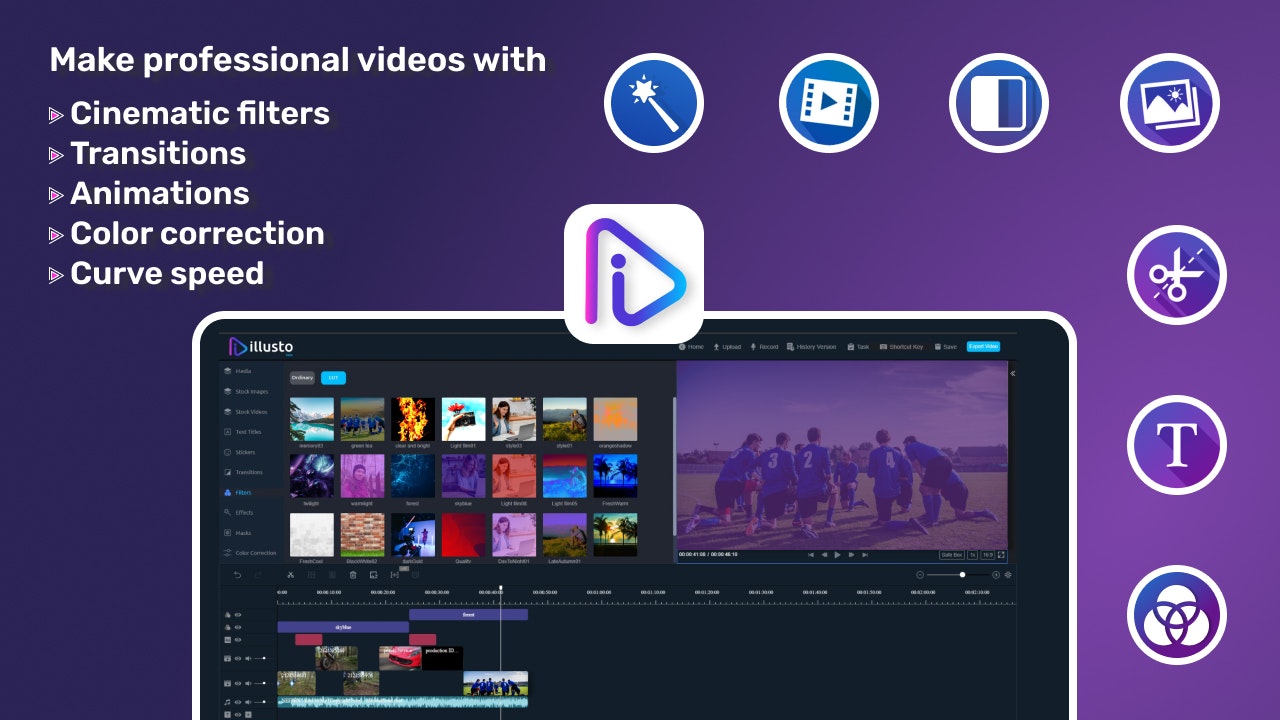1280x720 pixels.
Task: Toggle eye icon on track with the soccer team clip
Action: pos(238,684)
